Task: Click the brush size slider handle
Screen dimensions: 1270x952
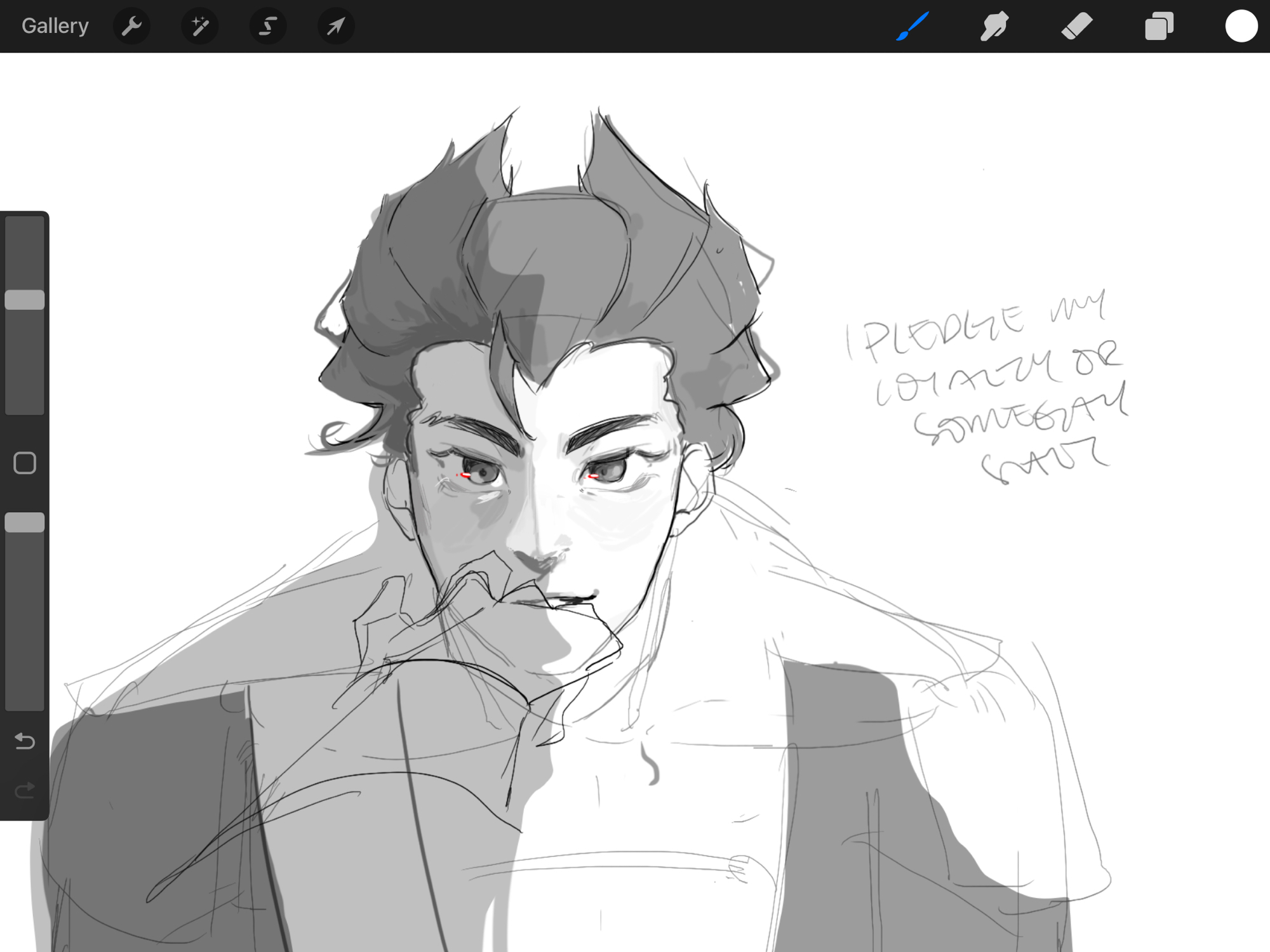Action: point(25,300)
